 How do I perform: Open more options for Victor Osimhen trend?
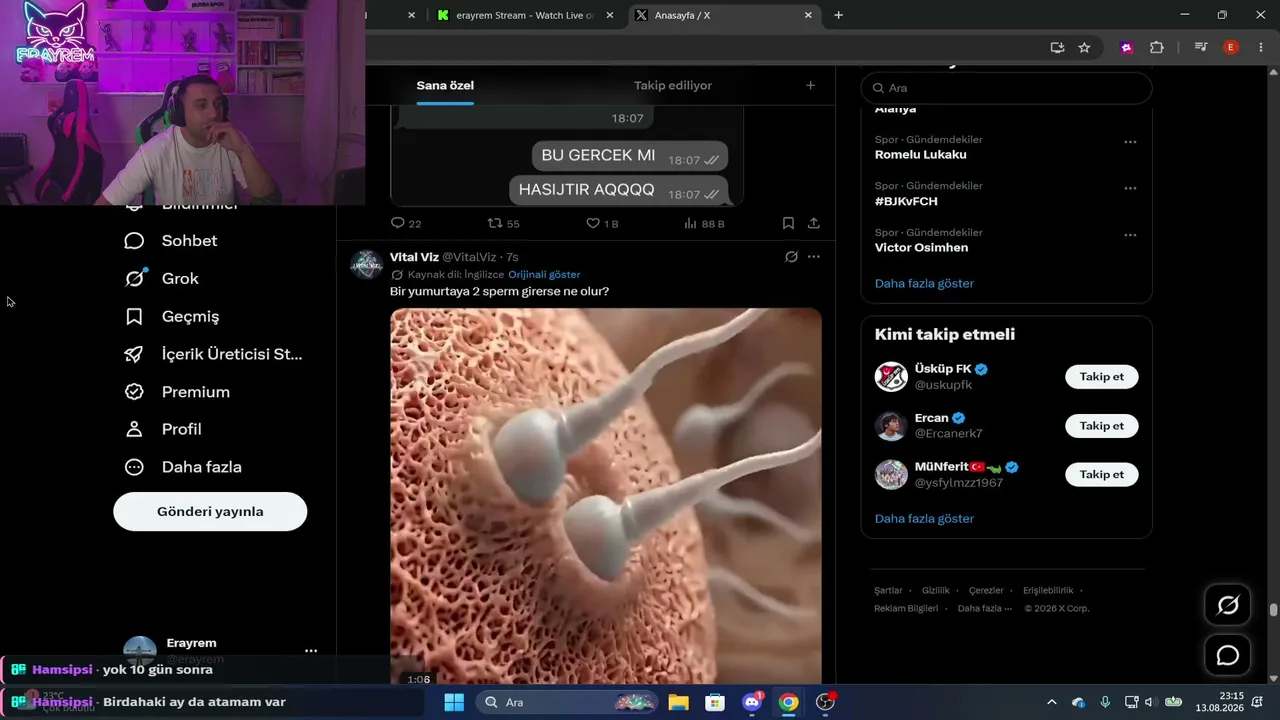(1130, 235)
